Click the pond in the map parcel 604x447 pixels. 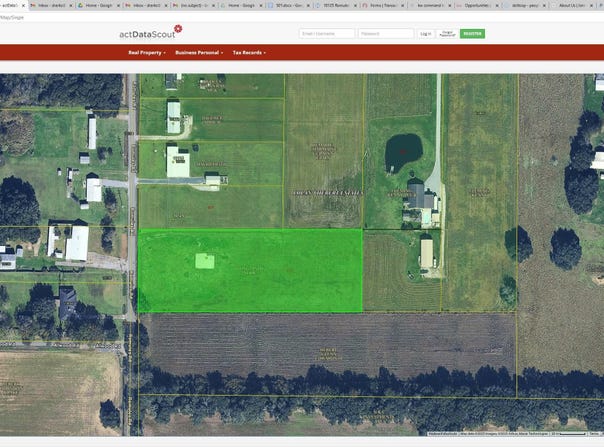pos(403,153)
